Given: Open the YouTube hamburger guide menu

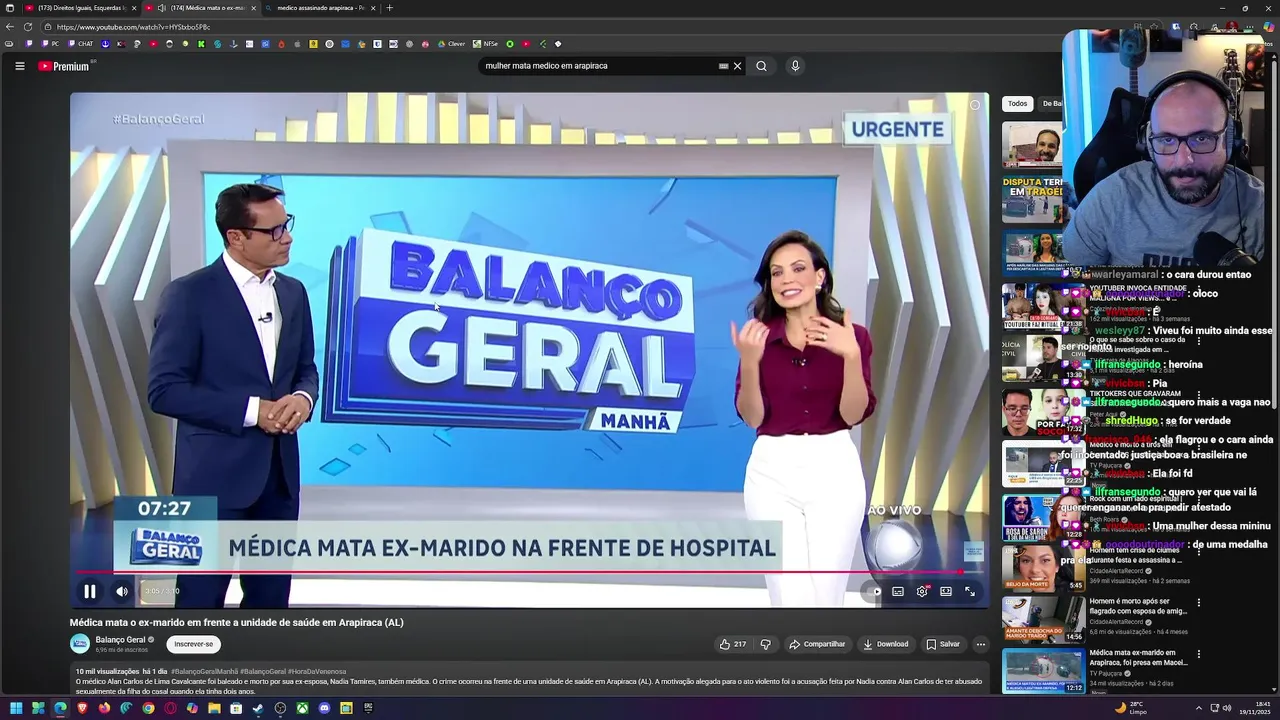Looking at the screenshot, I should (19, 66).
